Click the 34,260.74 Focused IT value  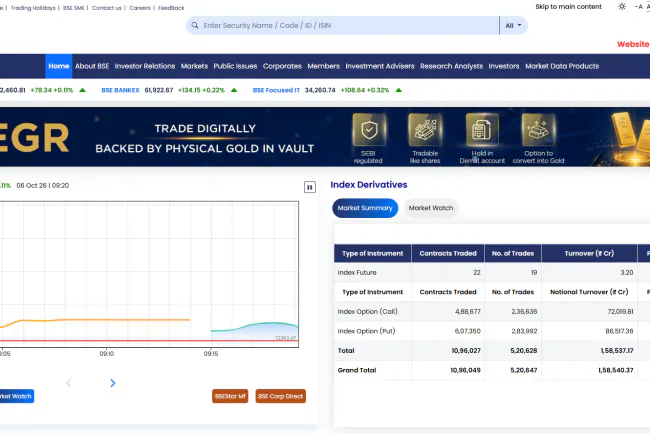(320, 90)
